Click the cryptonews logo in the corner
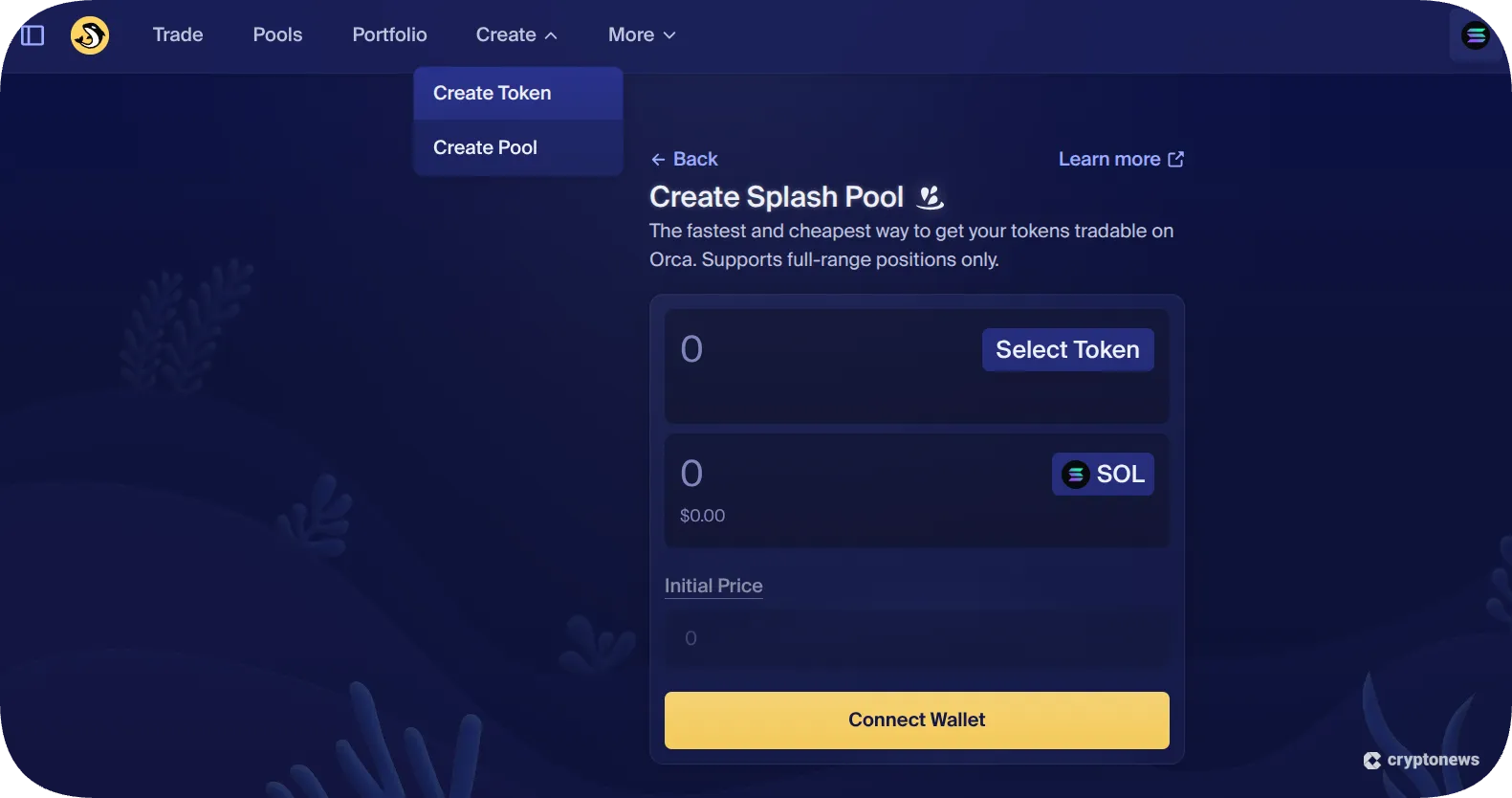Viewport: 1512px width, 798px height. [1422, 761]
